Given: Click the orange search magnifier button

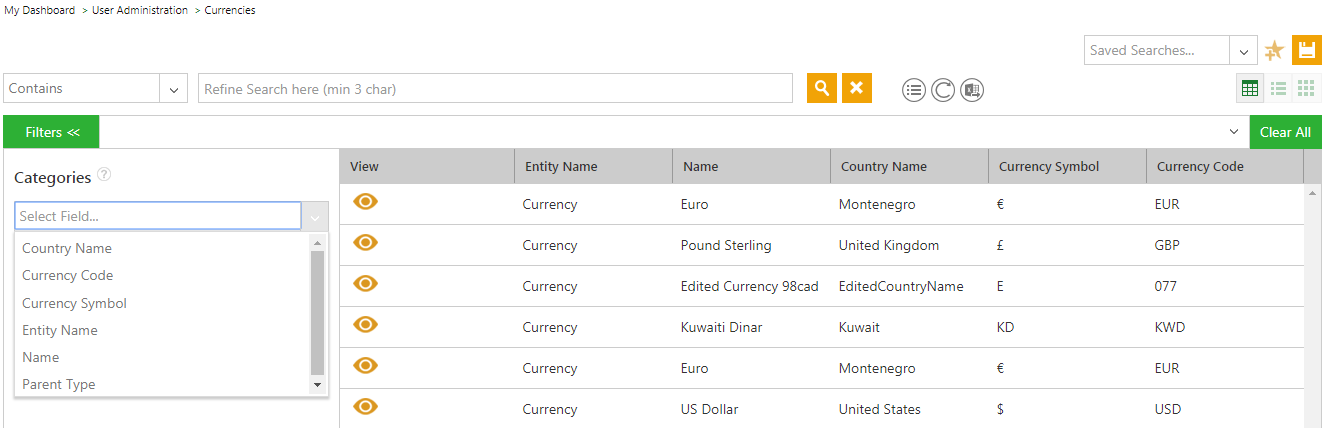Looking at the screenshot, I should click(822, 88).
